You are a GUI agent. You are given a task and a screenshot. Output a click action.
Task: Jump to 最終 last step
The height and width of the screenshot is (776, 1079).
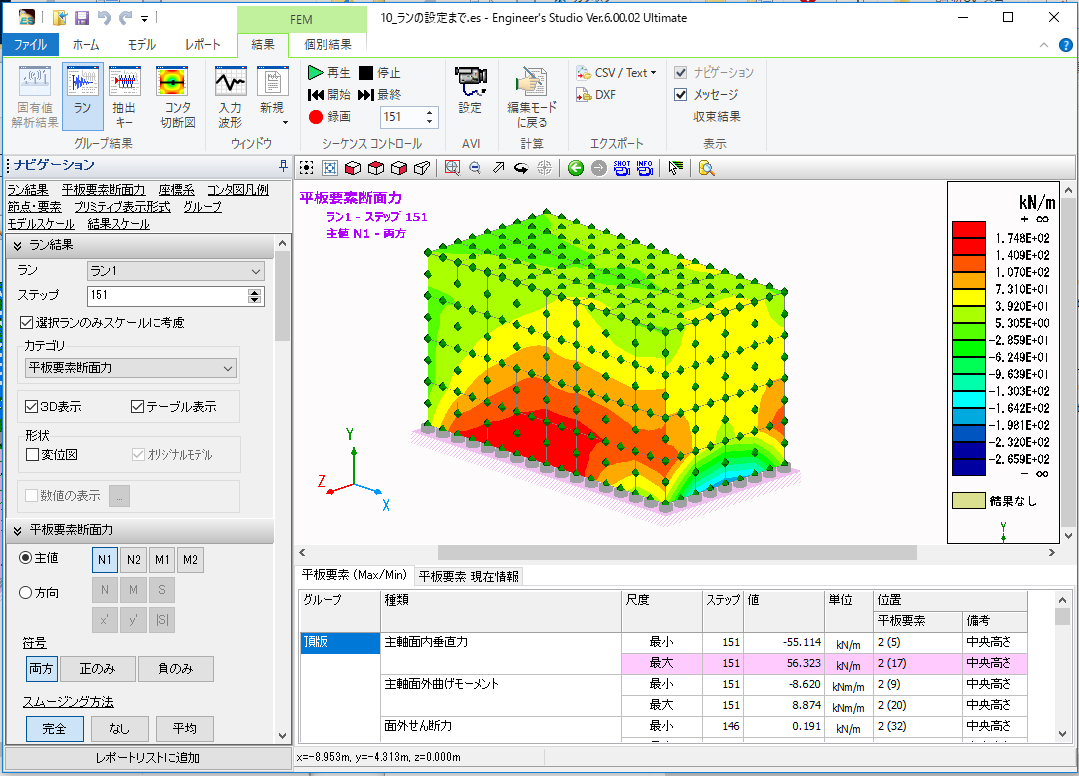pos(379,94)
